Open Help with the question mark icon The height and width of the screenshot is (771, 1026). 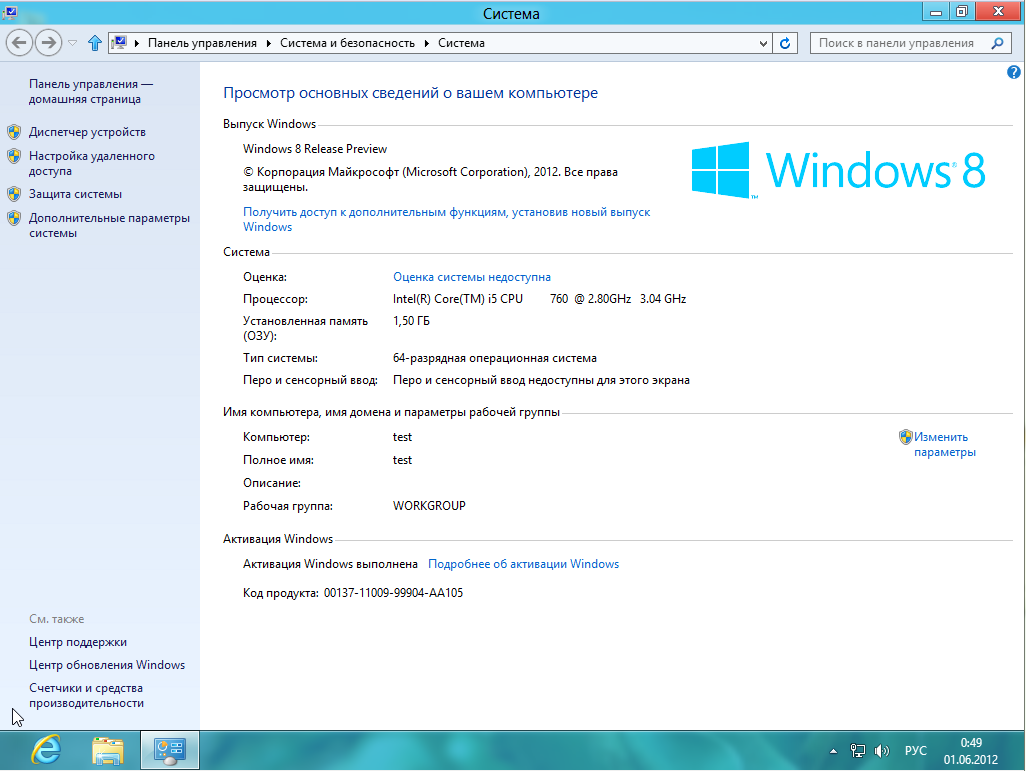coord(1014,72)
